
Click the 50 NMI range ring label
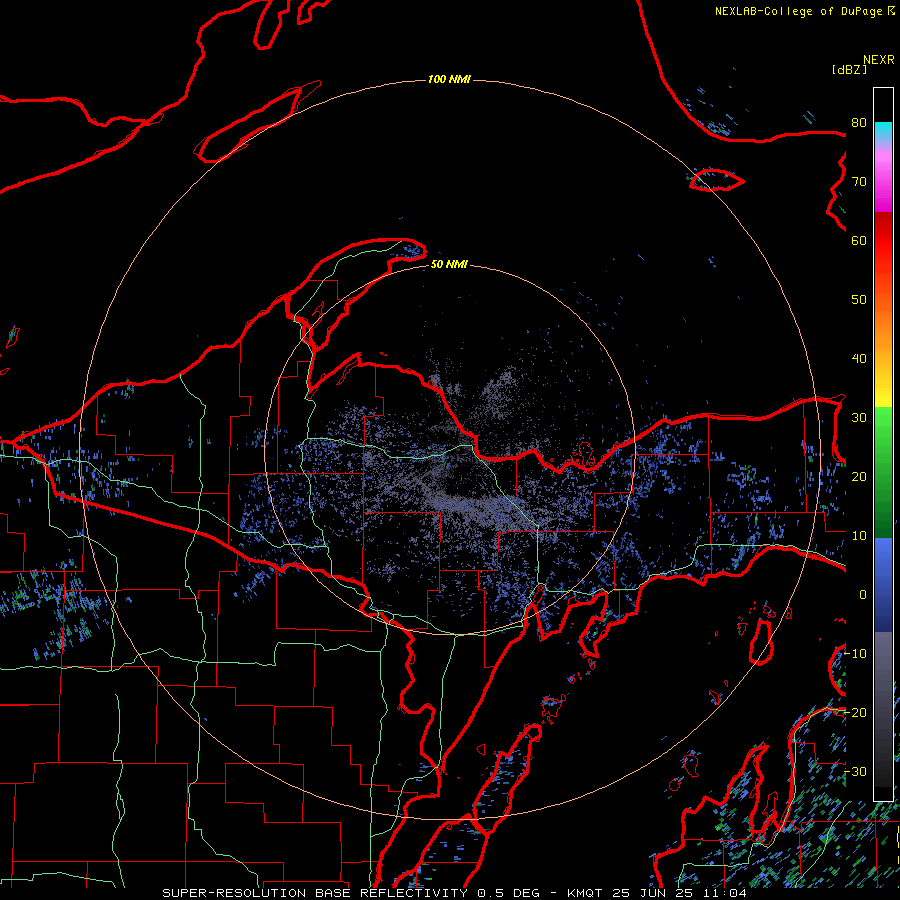pyautogui.click(x=449, y=265)
